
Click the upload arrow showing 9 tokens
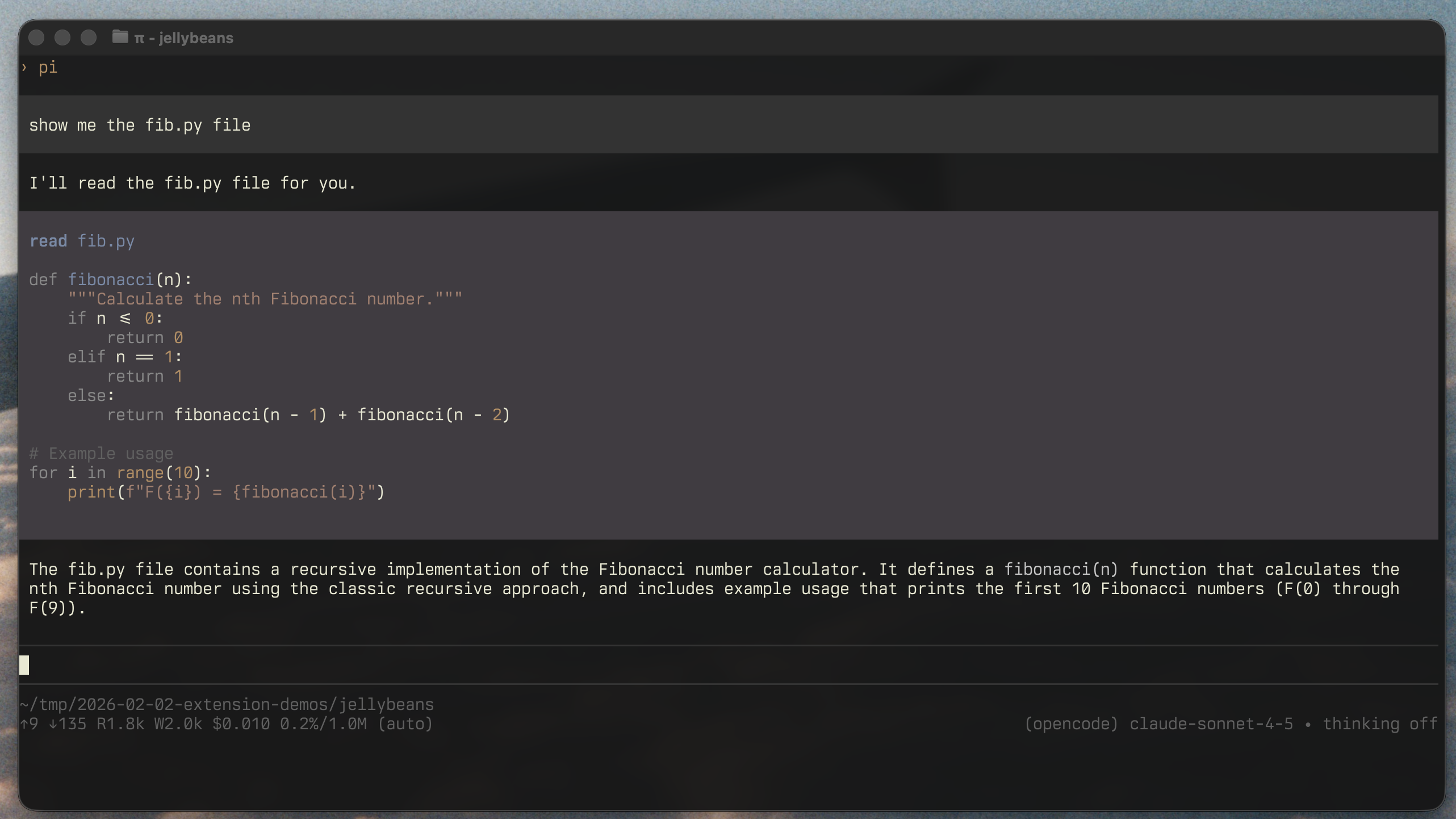point(28,724)
